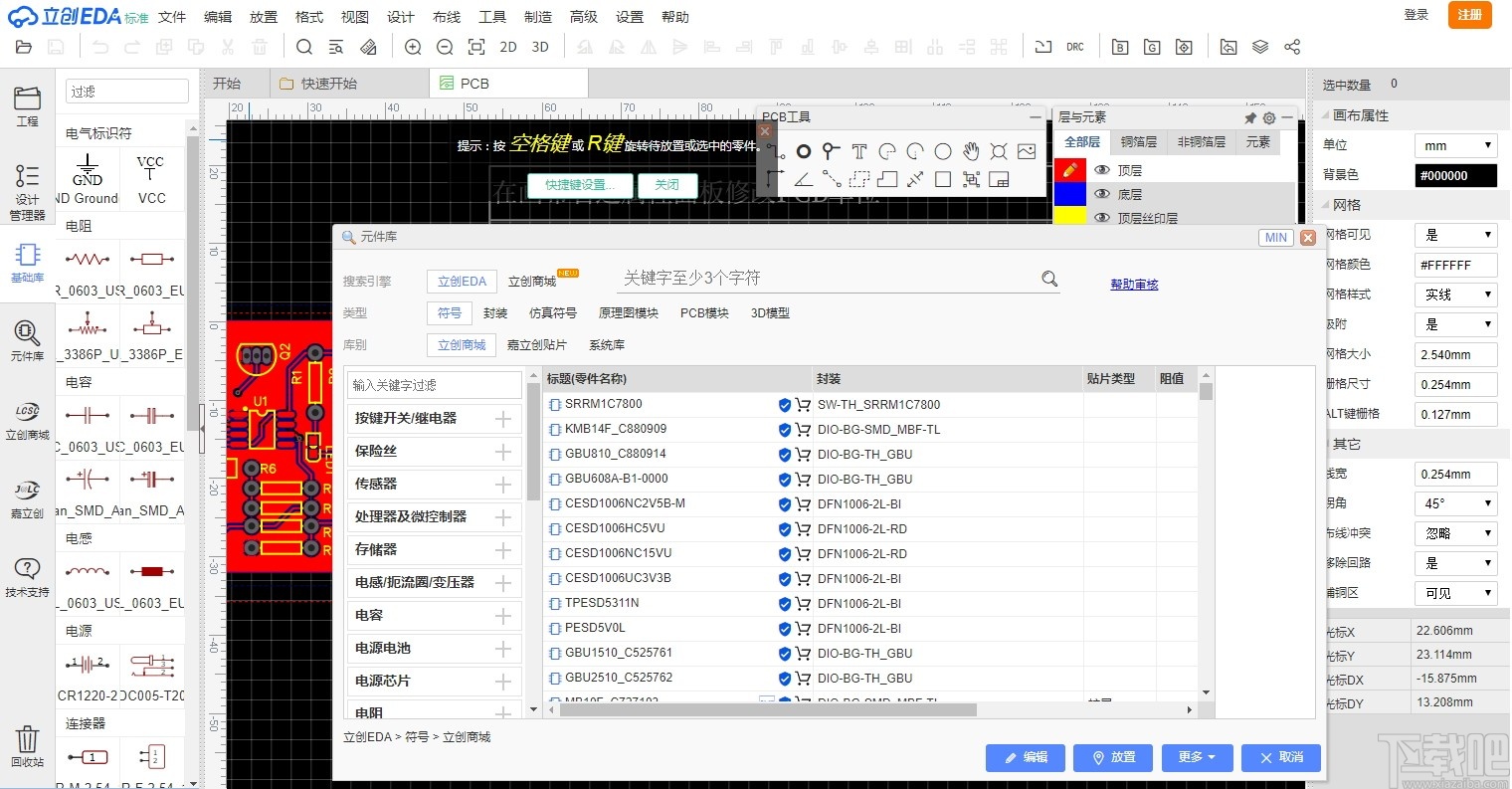Viewport: 1512px width, 789px height.
Task: Select the Protractor angle tool in PCB tools
Action: tap(803, 179)
